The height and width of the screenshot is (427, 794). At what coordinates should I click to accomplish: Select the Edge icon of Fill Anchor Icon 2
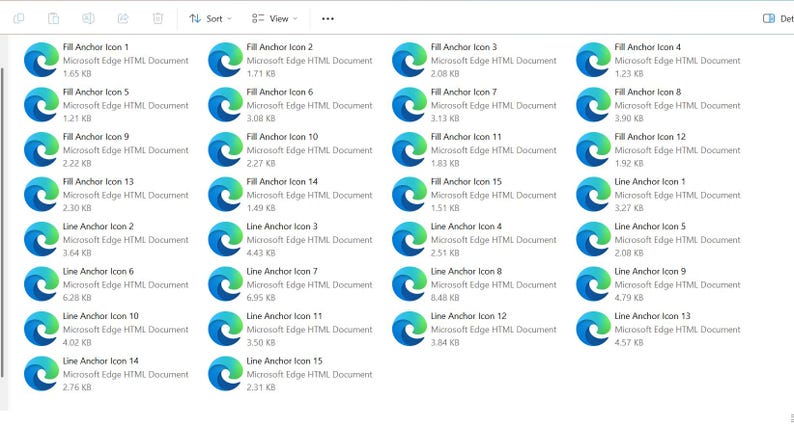click(225, 60)
